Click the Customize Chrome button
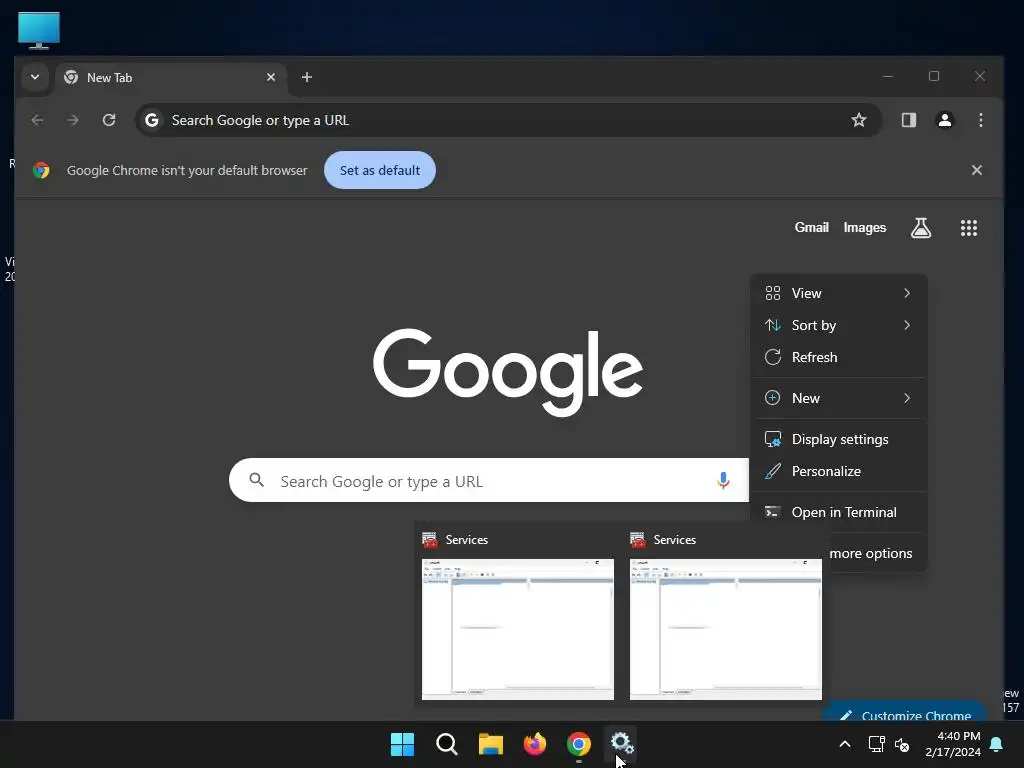Image resolution: width=1024 pixels, height=768 pixels. (906, 713)
